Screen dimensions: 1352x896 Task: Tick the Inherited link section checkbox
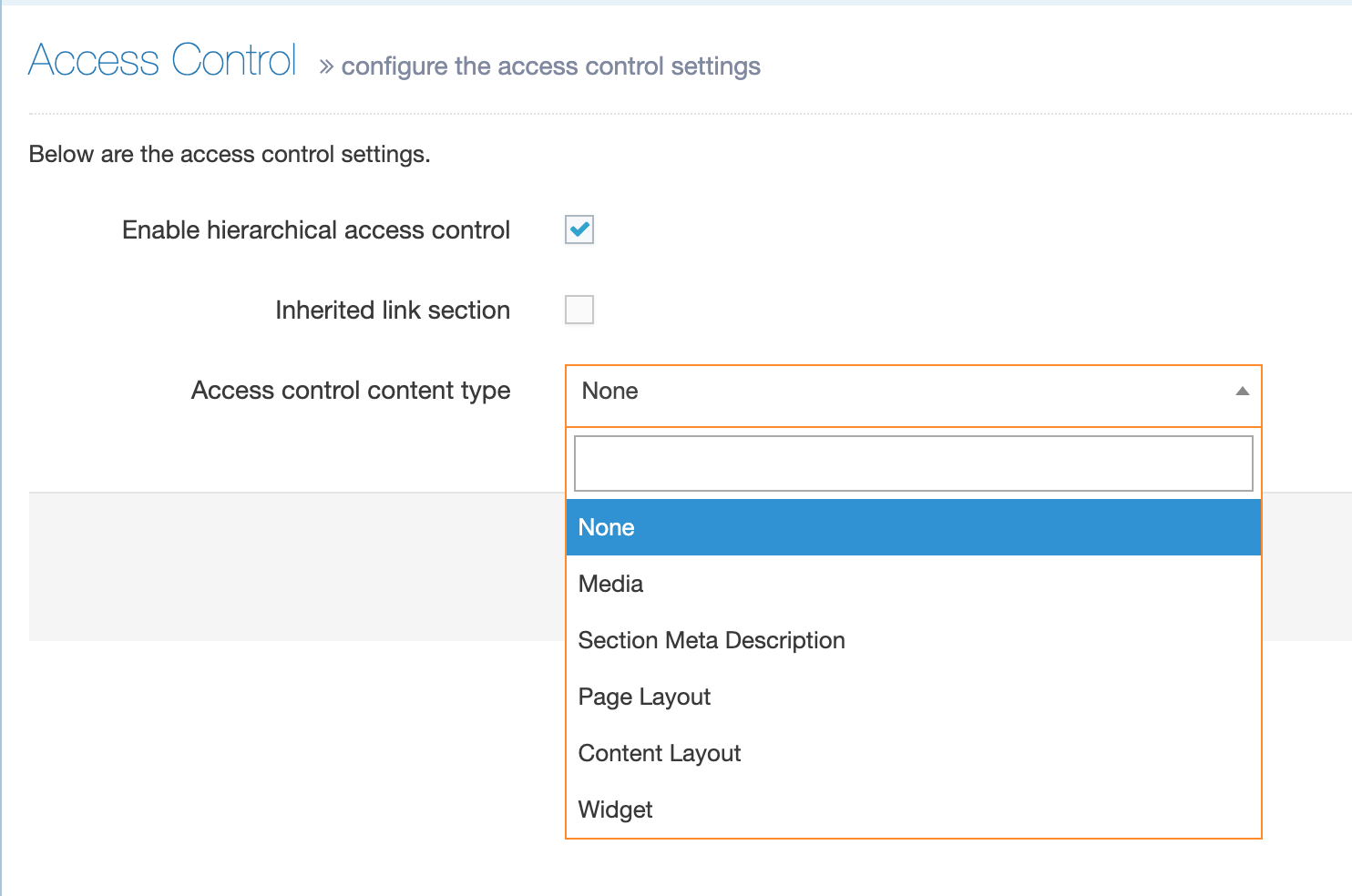(x=579, y=310)
